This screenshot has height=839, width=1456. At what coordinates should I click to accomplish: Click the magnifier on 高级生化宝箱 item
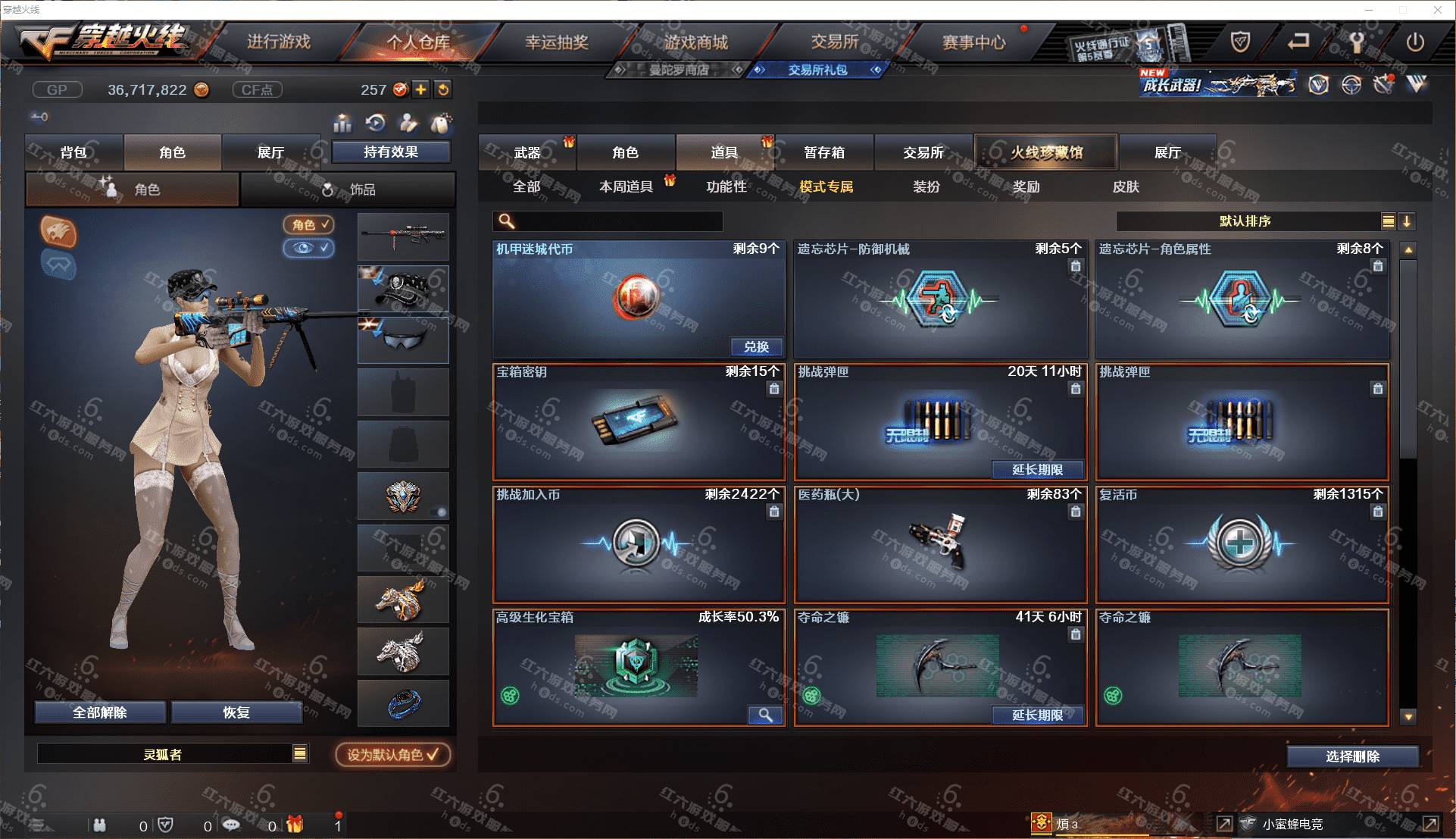click(765, 715)
